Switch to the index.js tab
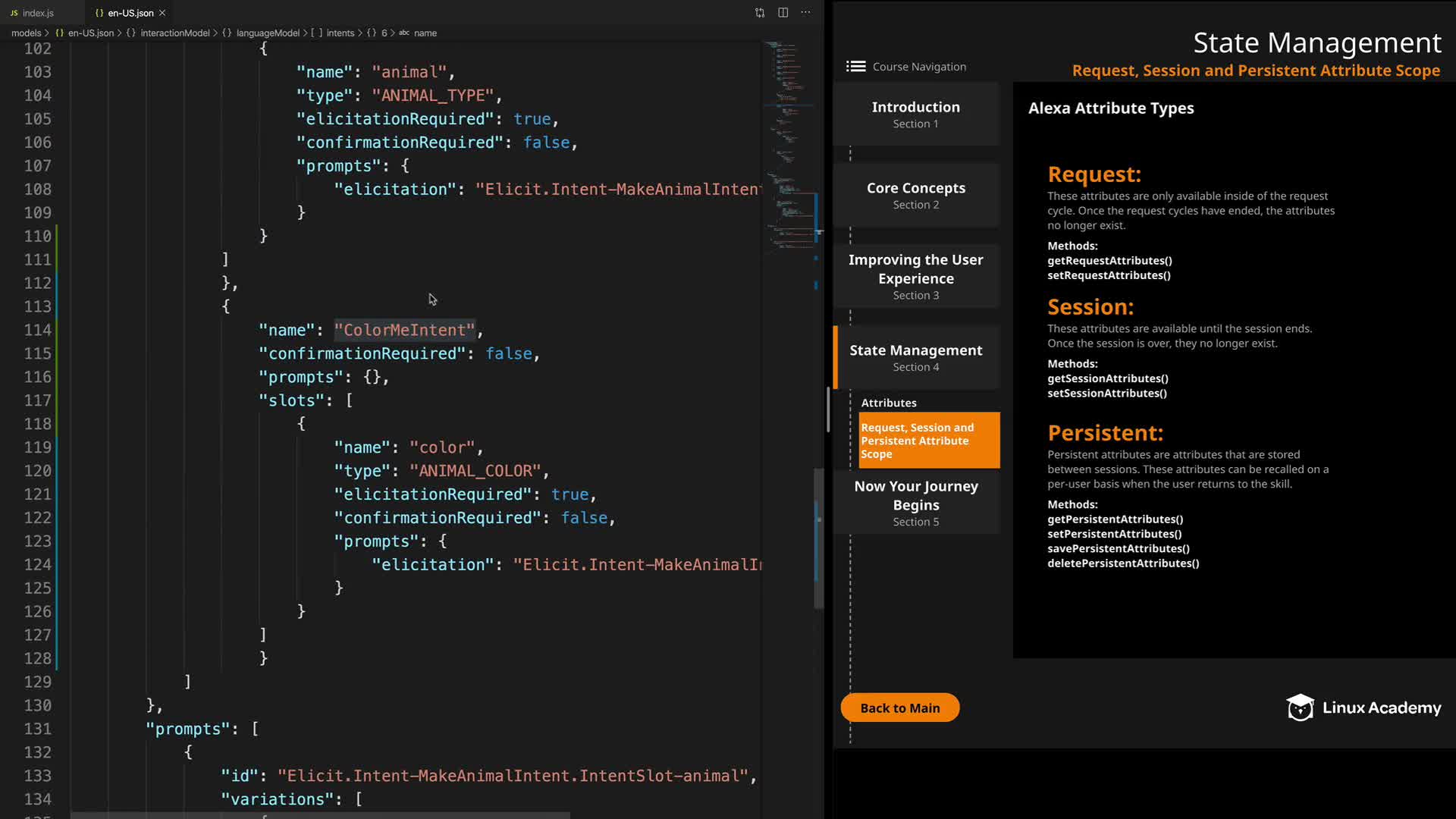1456x819 pixels. (38, 13)
